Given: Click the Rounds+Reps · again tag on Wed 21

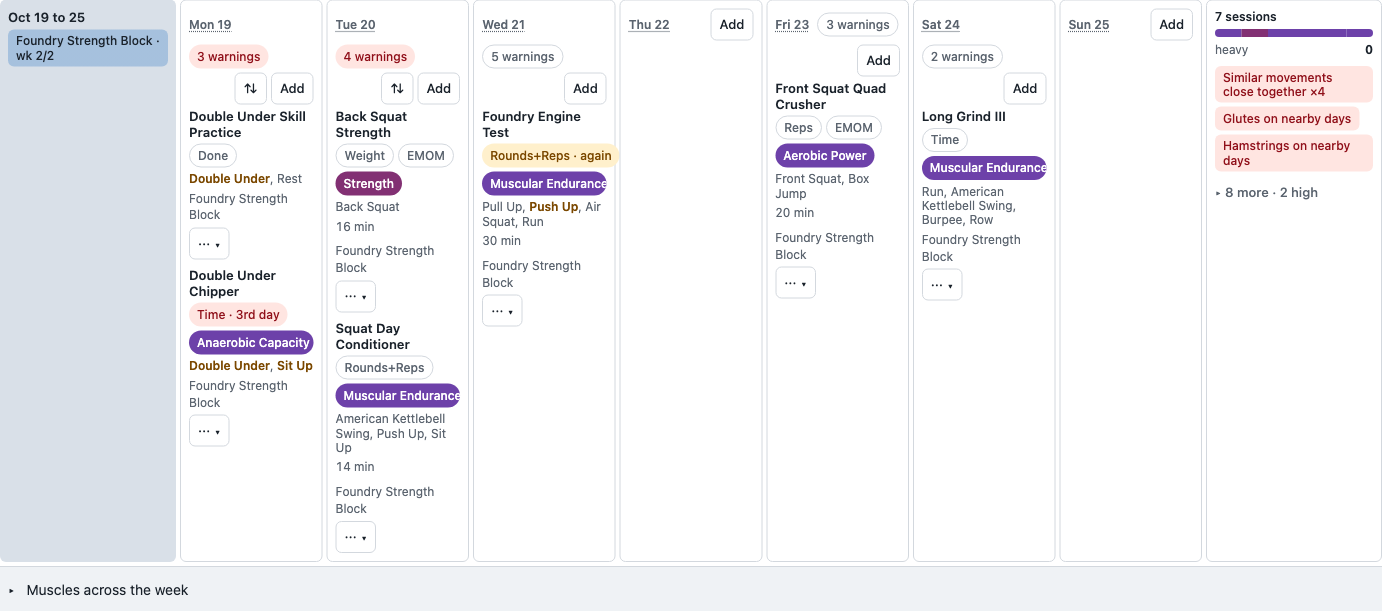Looking at the screenshot, I should tap(550, 156).
